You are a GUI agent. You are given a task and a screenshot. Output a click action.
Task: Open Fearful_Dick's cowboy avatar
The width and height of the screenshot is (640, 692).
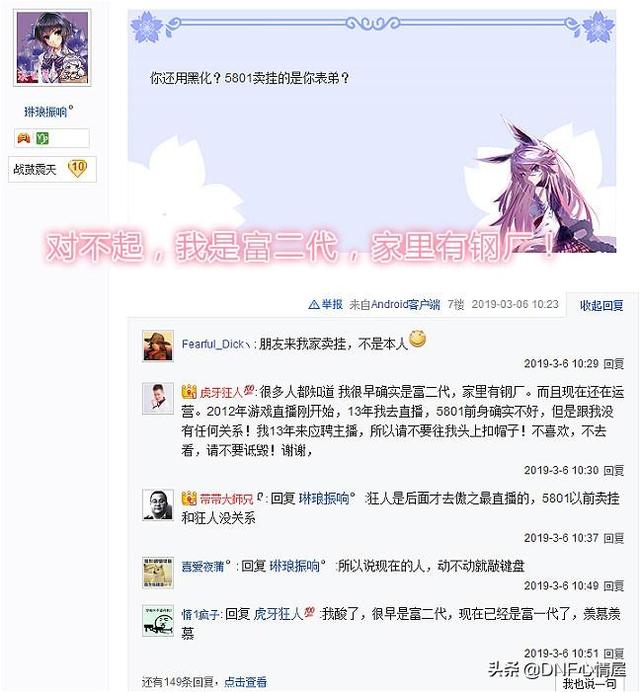coord(158,346)
